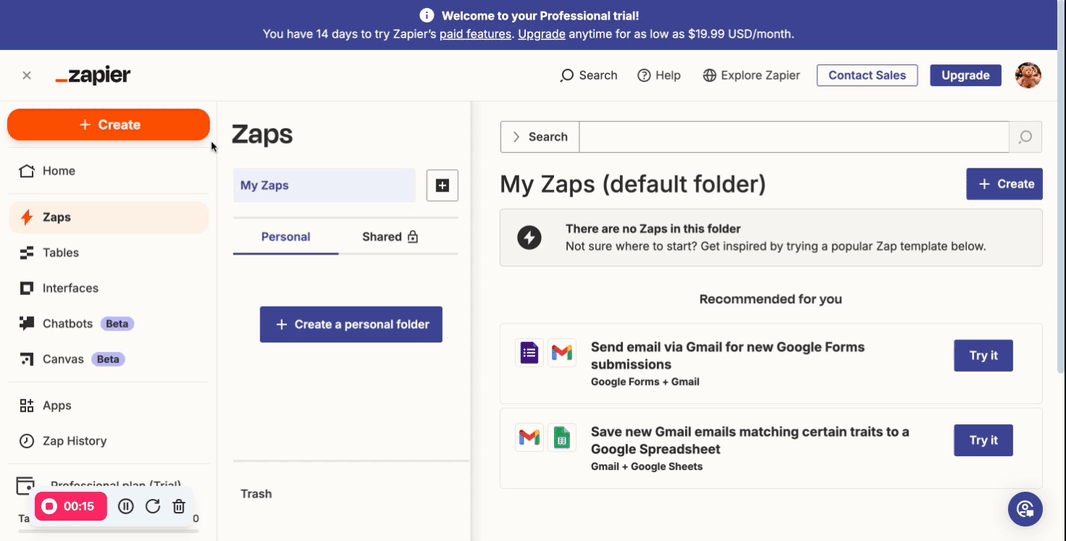The width and height of the screenshot is (1066, 541).
Task: Stop the screen recording timer
Action: click(x=71, y=506)
